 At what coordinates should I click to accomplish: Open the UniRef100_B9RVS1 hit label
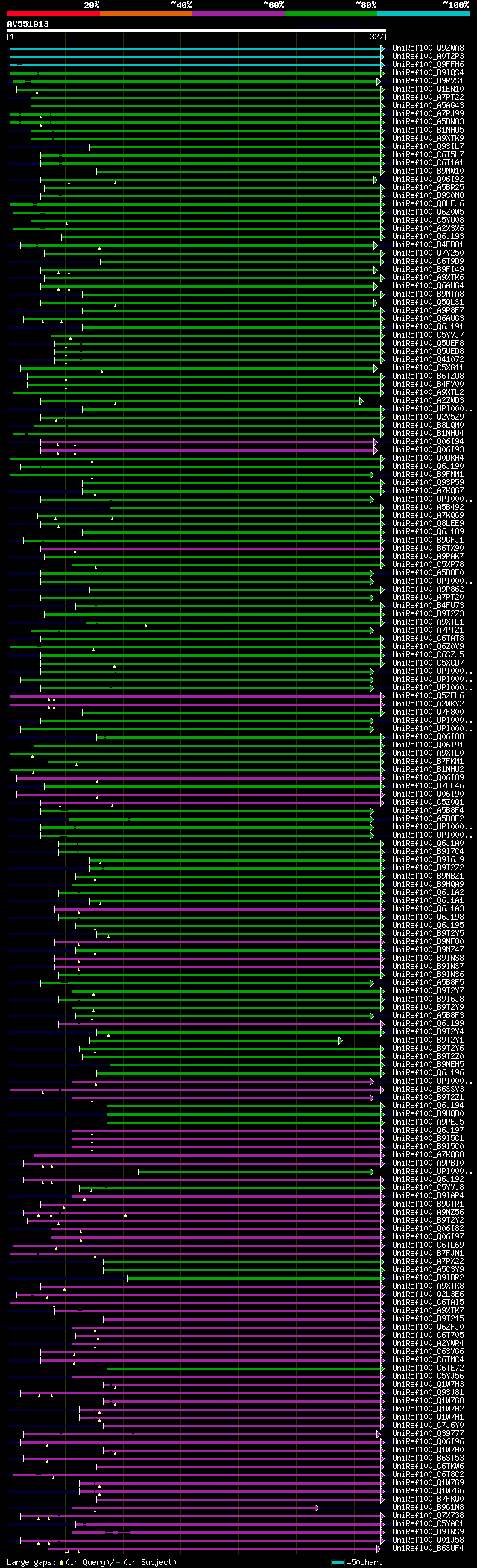pyautogui.click(x=428, y=81)
